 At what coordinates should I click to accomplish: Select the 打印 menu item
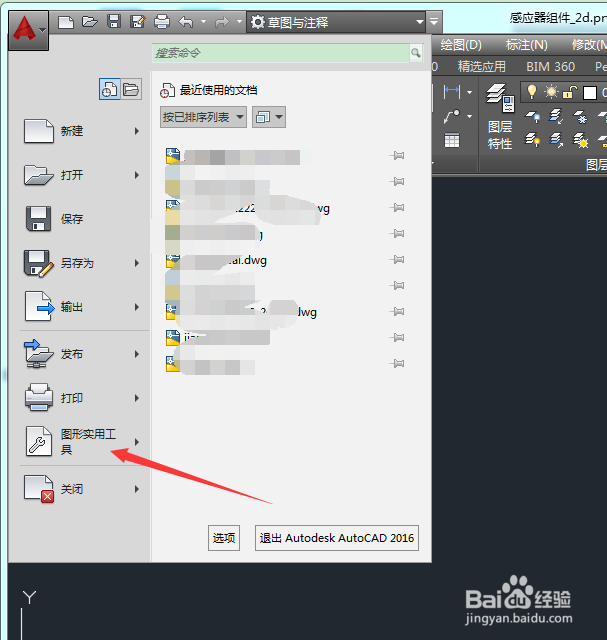pyautogui.click(x=82, y=398)
